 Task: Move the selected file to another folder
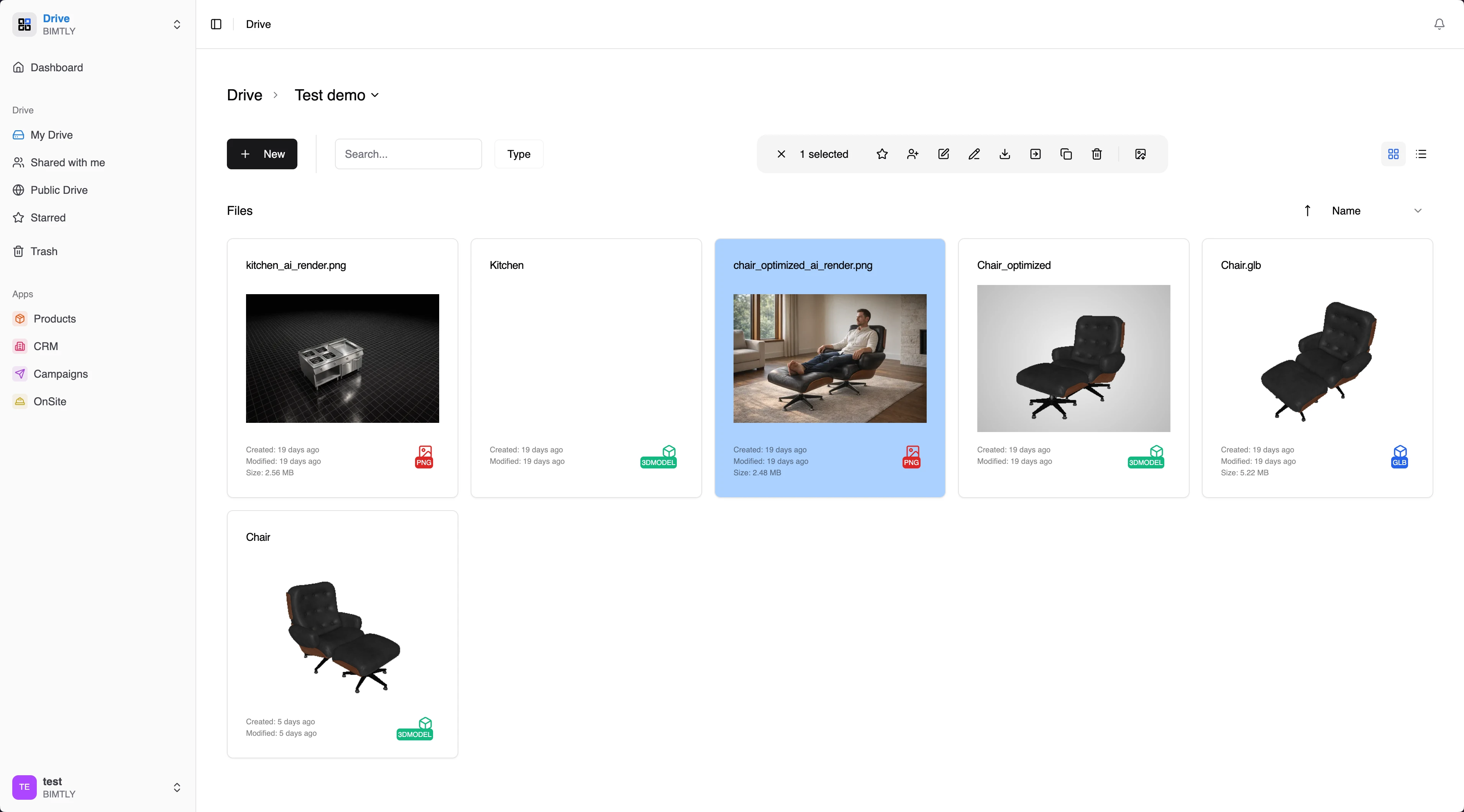coord(1036,154)
